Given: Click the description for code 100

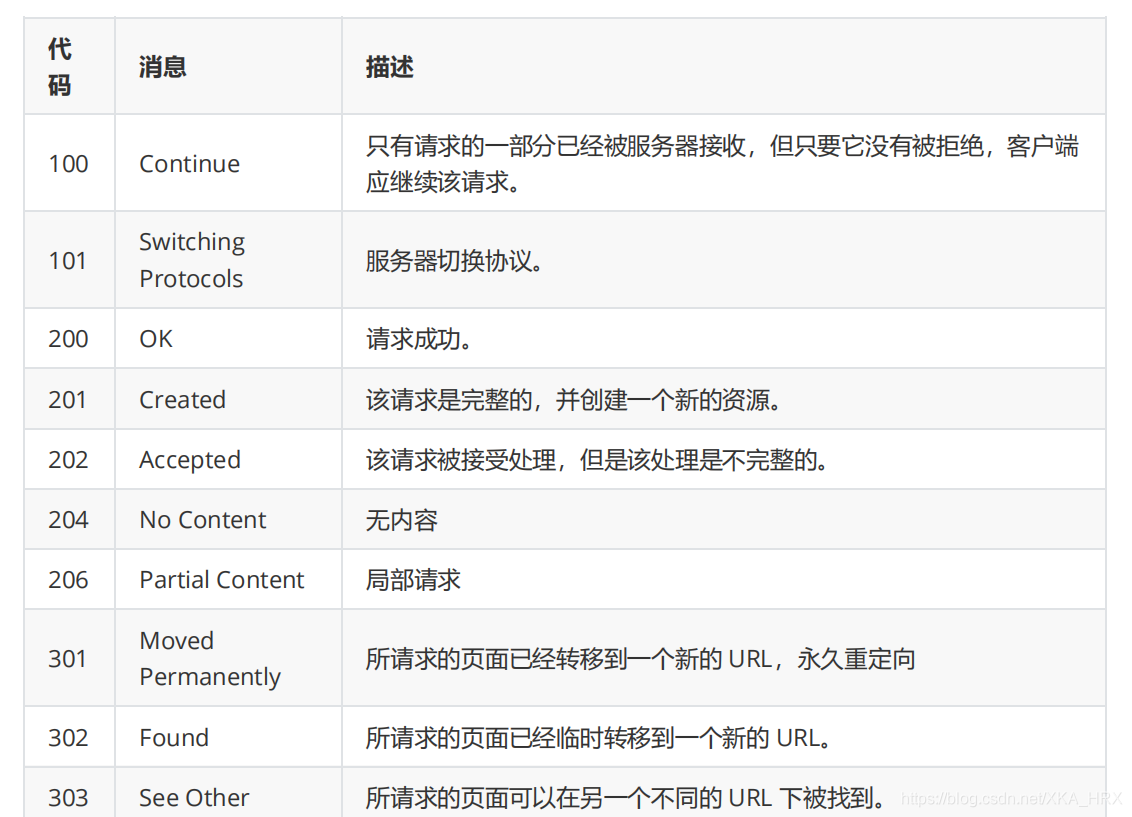Looking at the screenshot, I should click(x=722, y=164).
